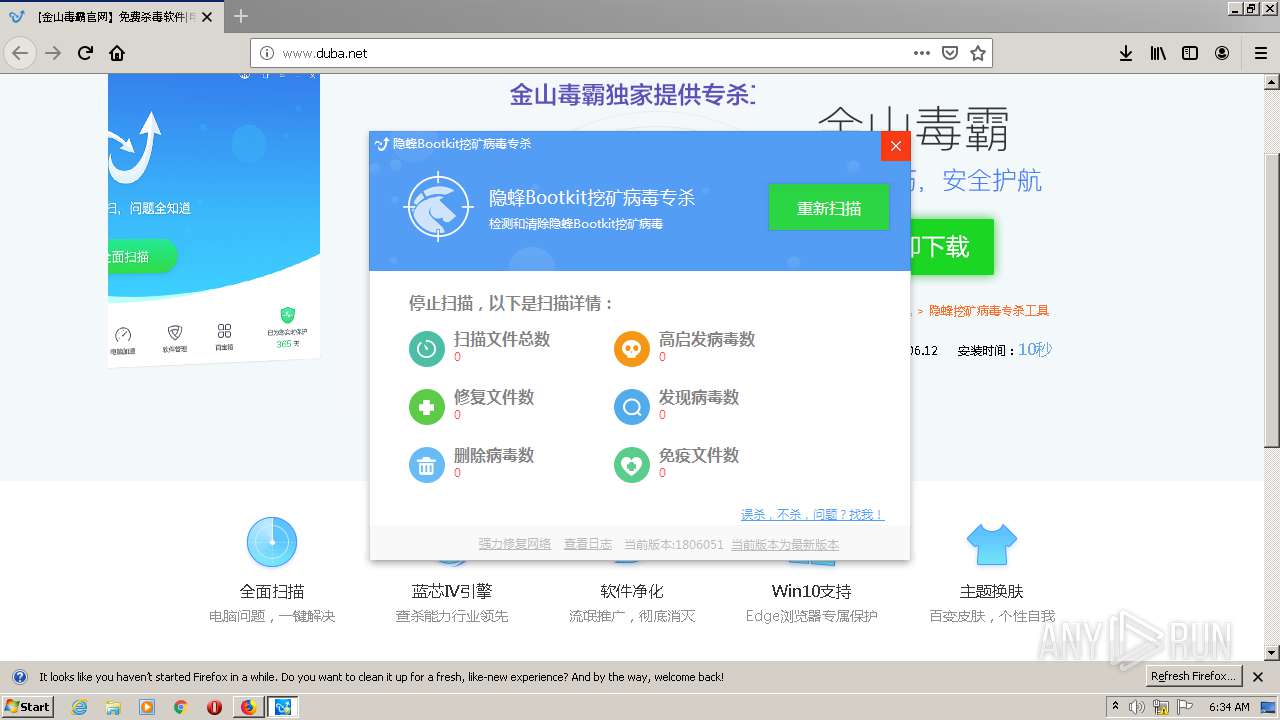Open the Library icon in toolbar

pyautogui.click(x=1158, y=53)
